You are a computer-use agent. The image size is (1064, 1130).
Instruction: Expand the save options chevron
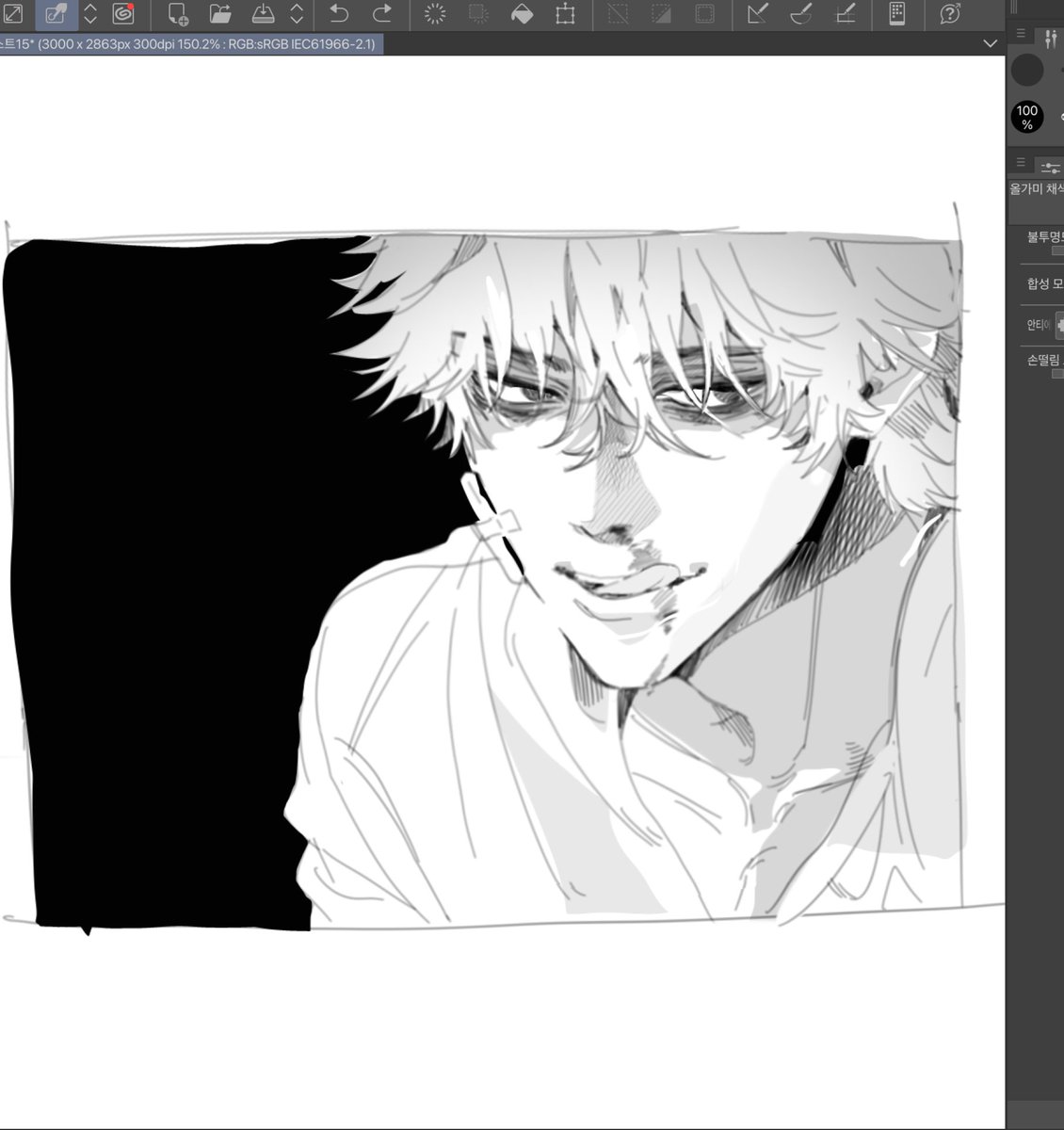coord(297,14)
